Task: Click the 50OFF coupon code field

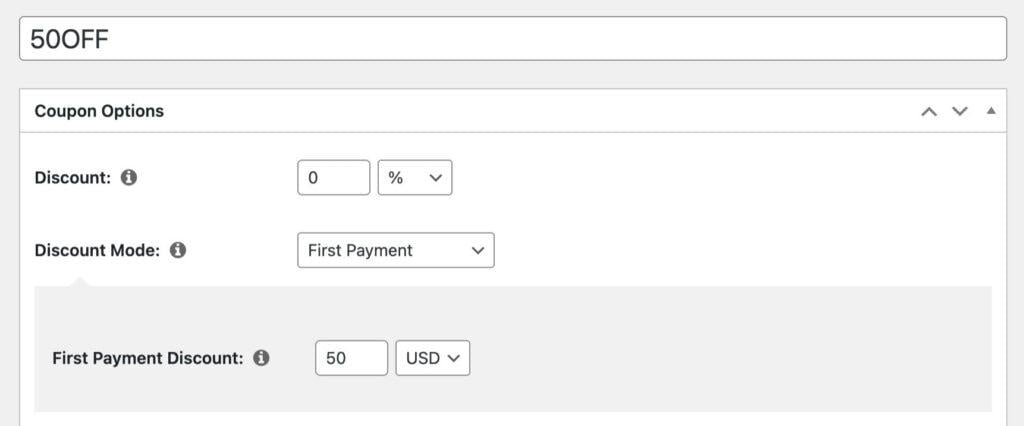Action: click(512, 39)
